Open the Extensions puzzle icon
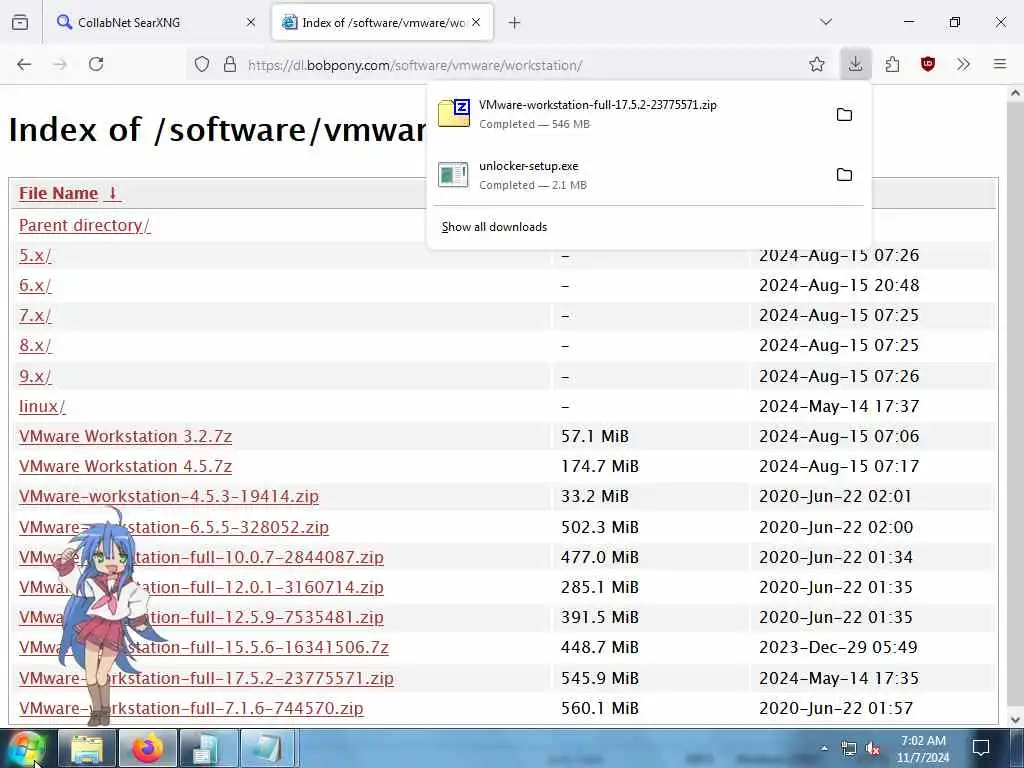This screenshot has height=768, width=1024. [892, 64]
